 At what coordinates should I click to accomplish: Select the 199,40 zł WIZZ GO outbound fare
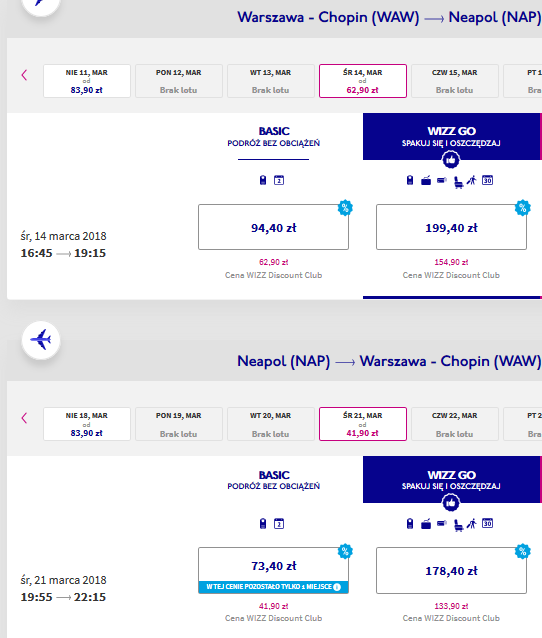(x=451, y=227)
